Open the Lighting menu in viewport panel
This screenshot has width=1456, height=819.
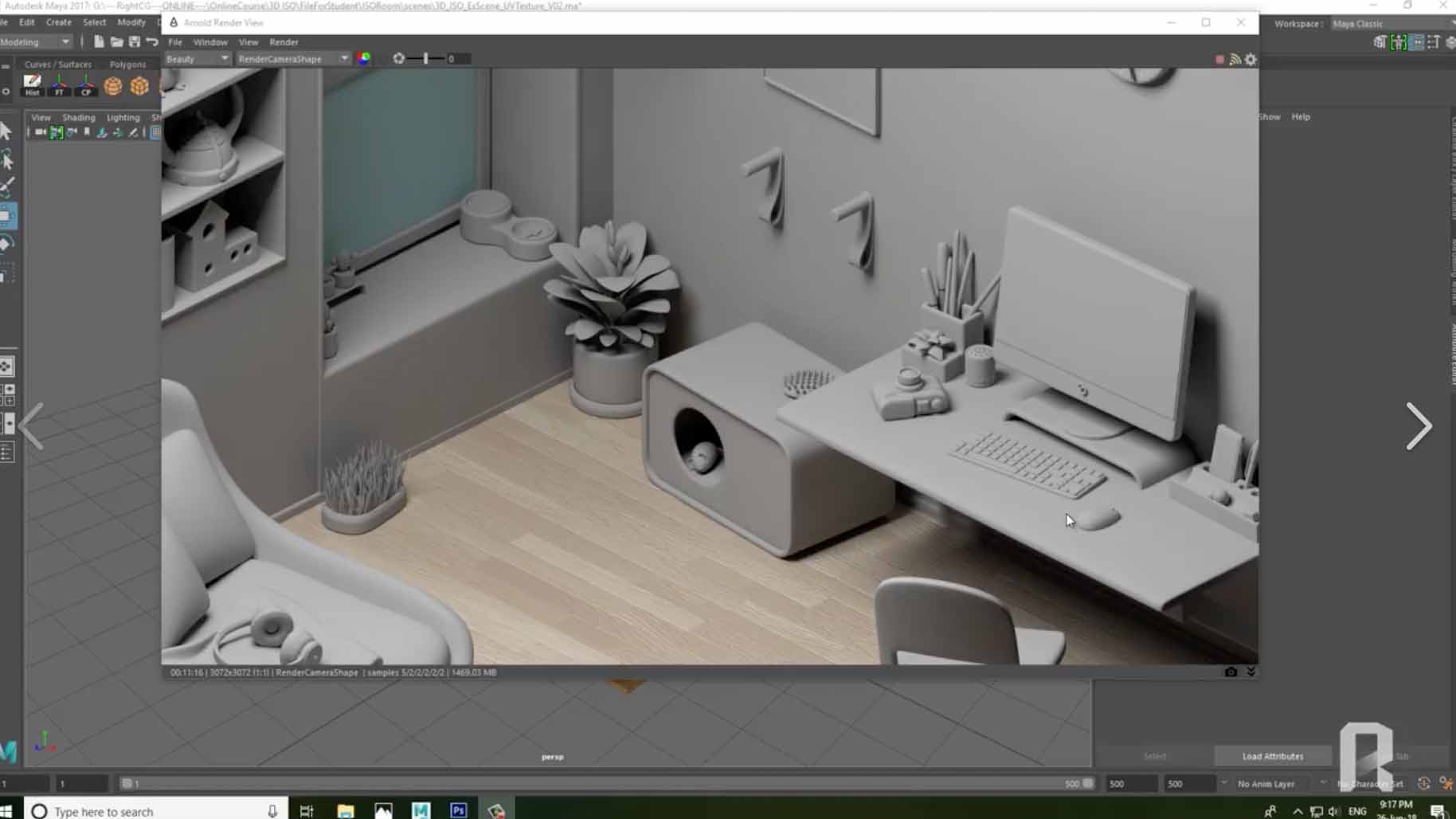coord(123,117)
